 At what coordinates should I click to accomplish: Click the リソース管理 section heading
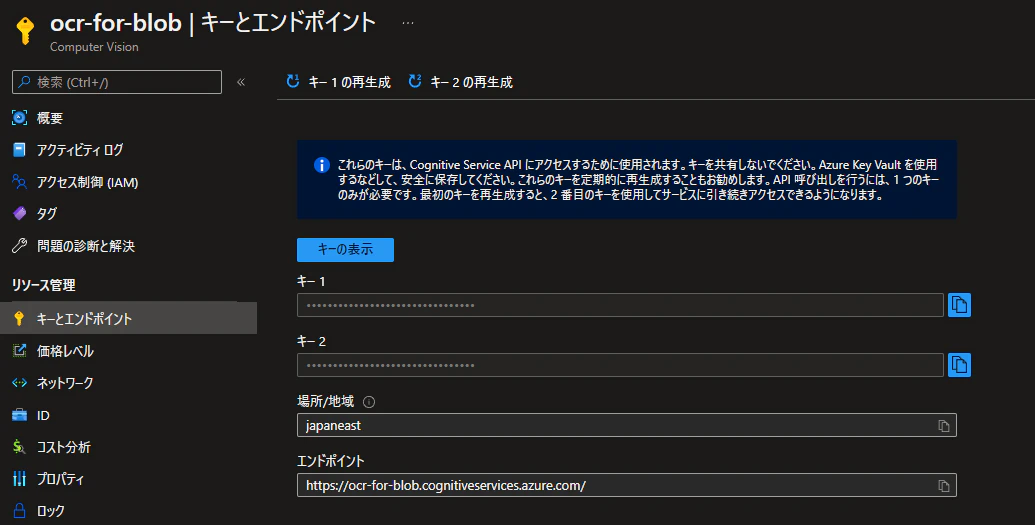tap(44, 285)
